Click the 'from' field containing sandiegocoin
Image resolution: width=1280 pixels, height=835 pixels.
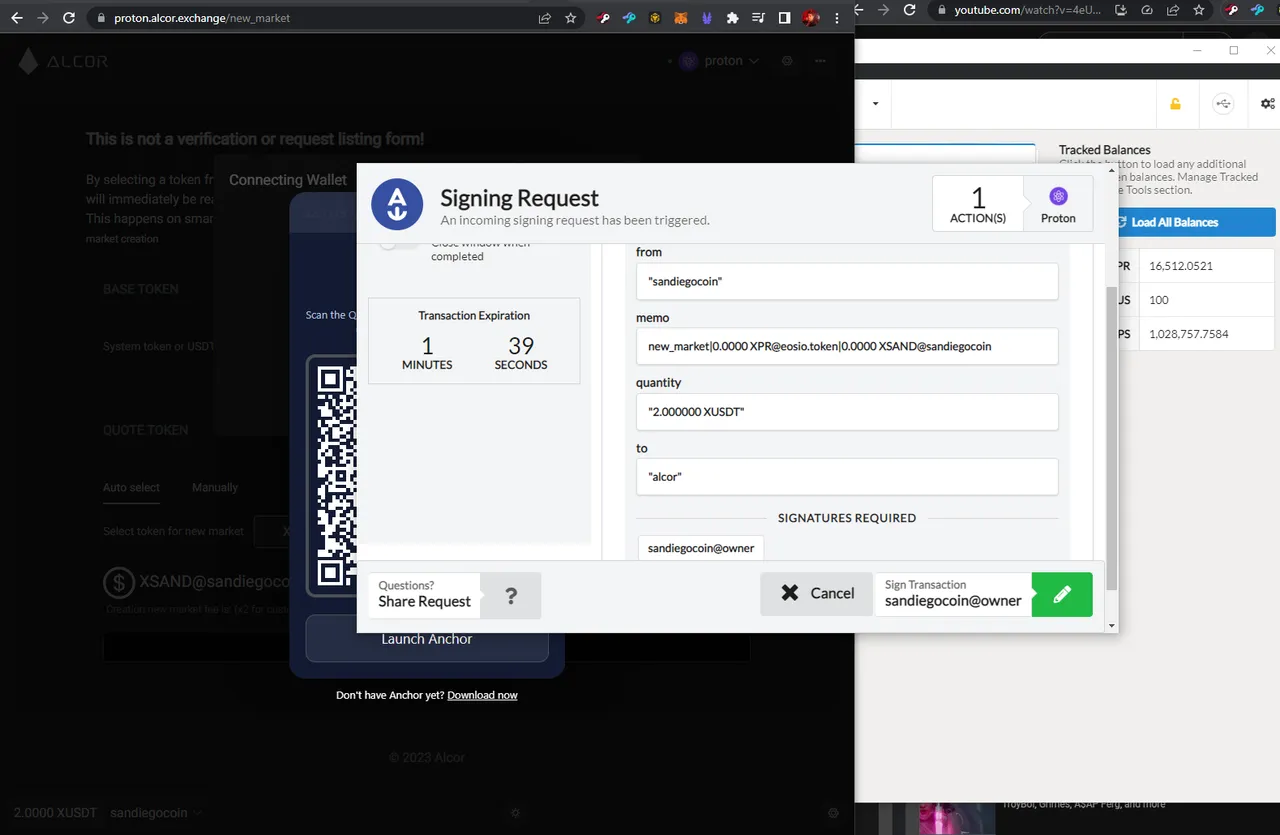(847, 281)
